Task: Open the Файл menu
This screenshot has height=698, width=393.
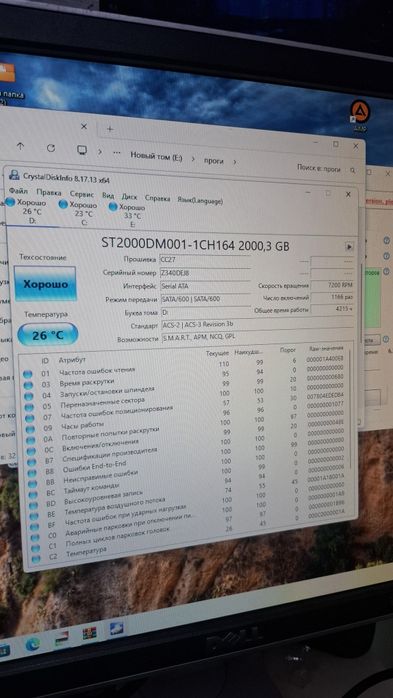Action: [x=18, y=191]
